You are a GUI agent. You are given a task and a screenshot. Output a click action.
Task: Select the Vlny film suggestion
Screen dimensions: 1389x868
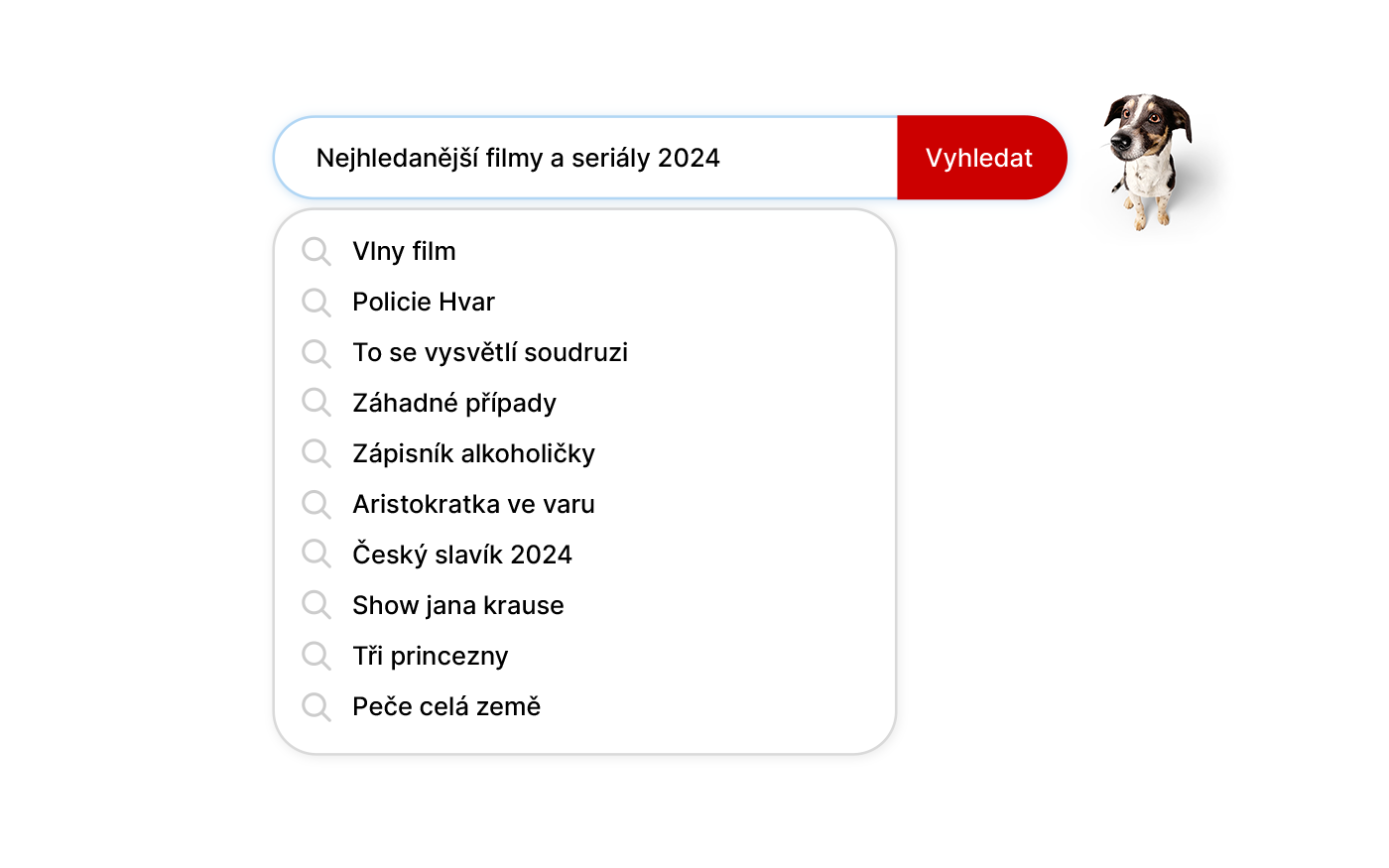coord(405,252)
